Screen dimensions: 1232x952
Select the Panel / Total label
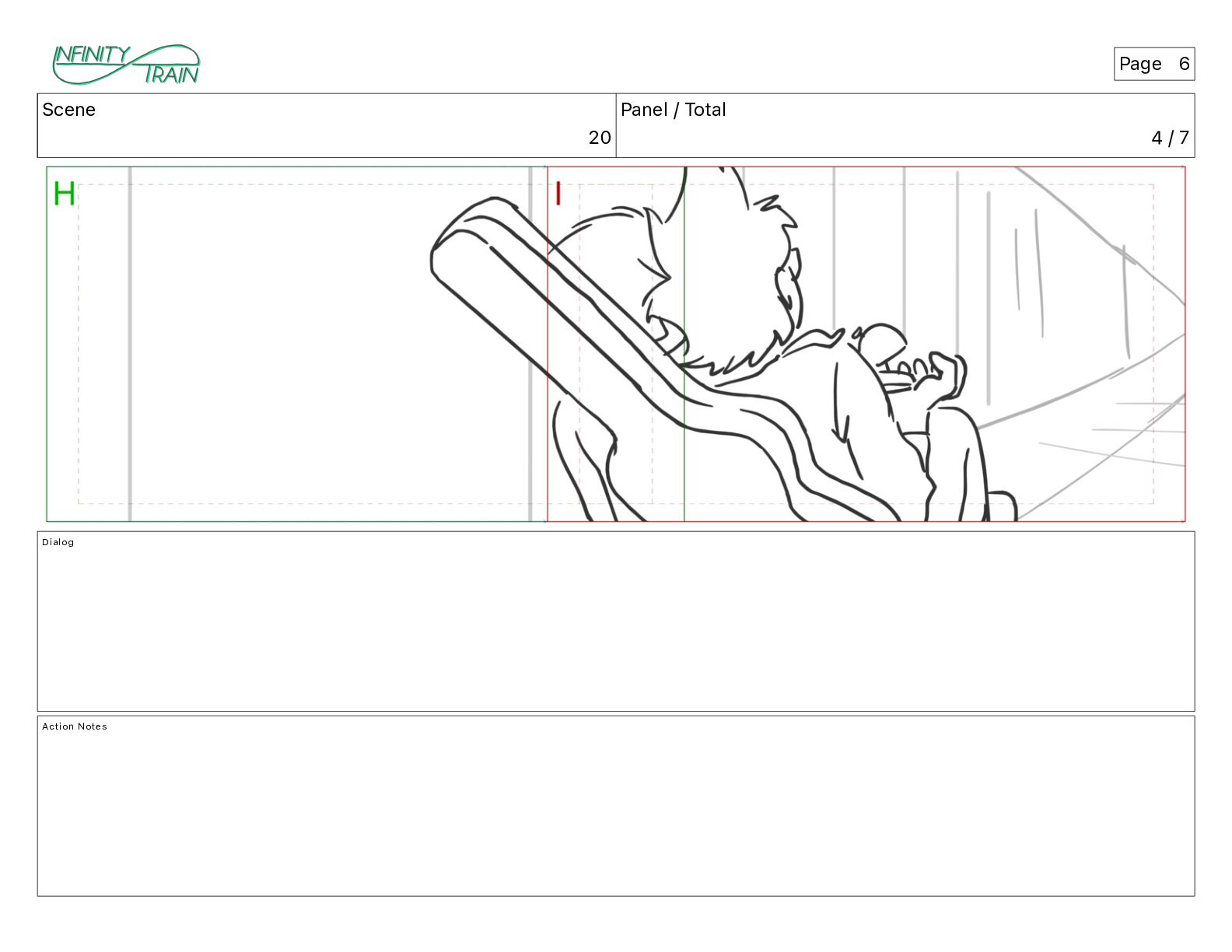[674, 110]
